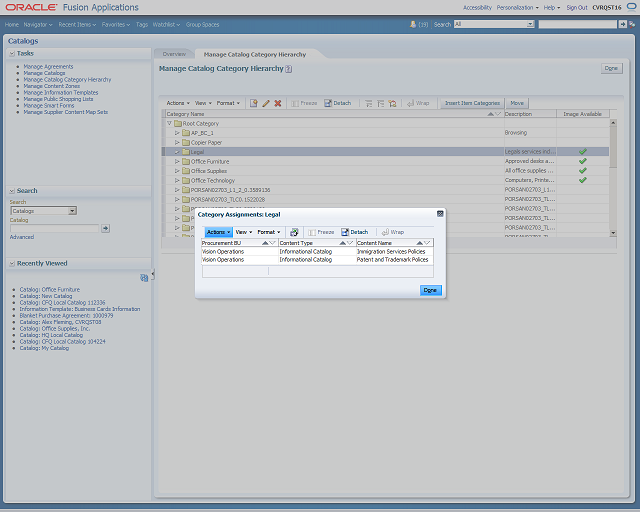Switch to the Overview tab
This screenshot has height=512, width=640.
pyautogui.click(x=174, y=54)
